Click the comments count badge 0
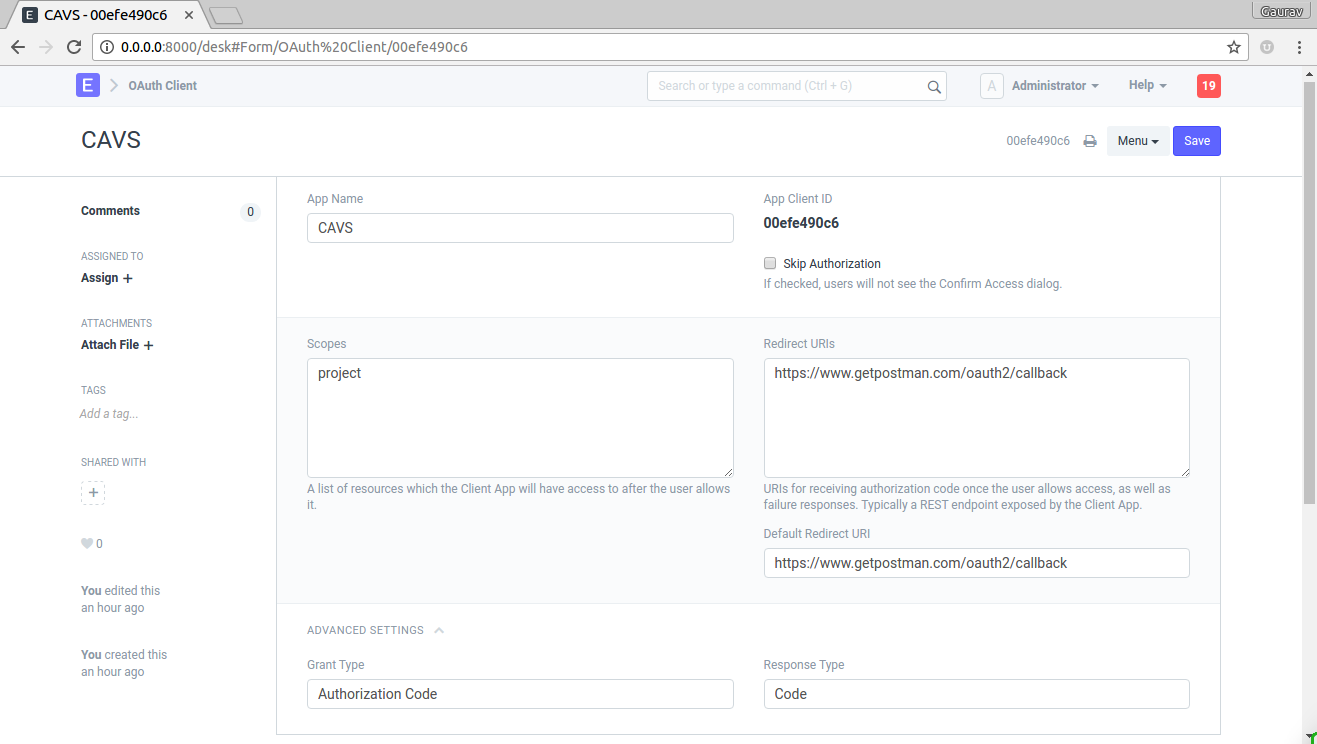Viewport: 1317px width, 744px height. pyautogui.click(x=250, y=212)
